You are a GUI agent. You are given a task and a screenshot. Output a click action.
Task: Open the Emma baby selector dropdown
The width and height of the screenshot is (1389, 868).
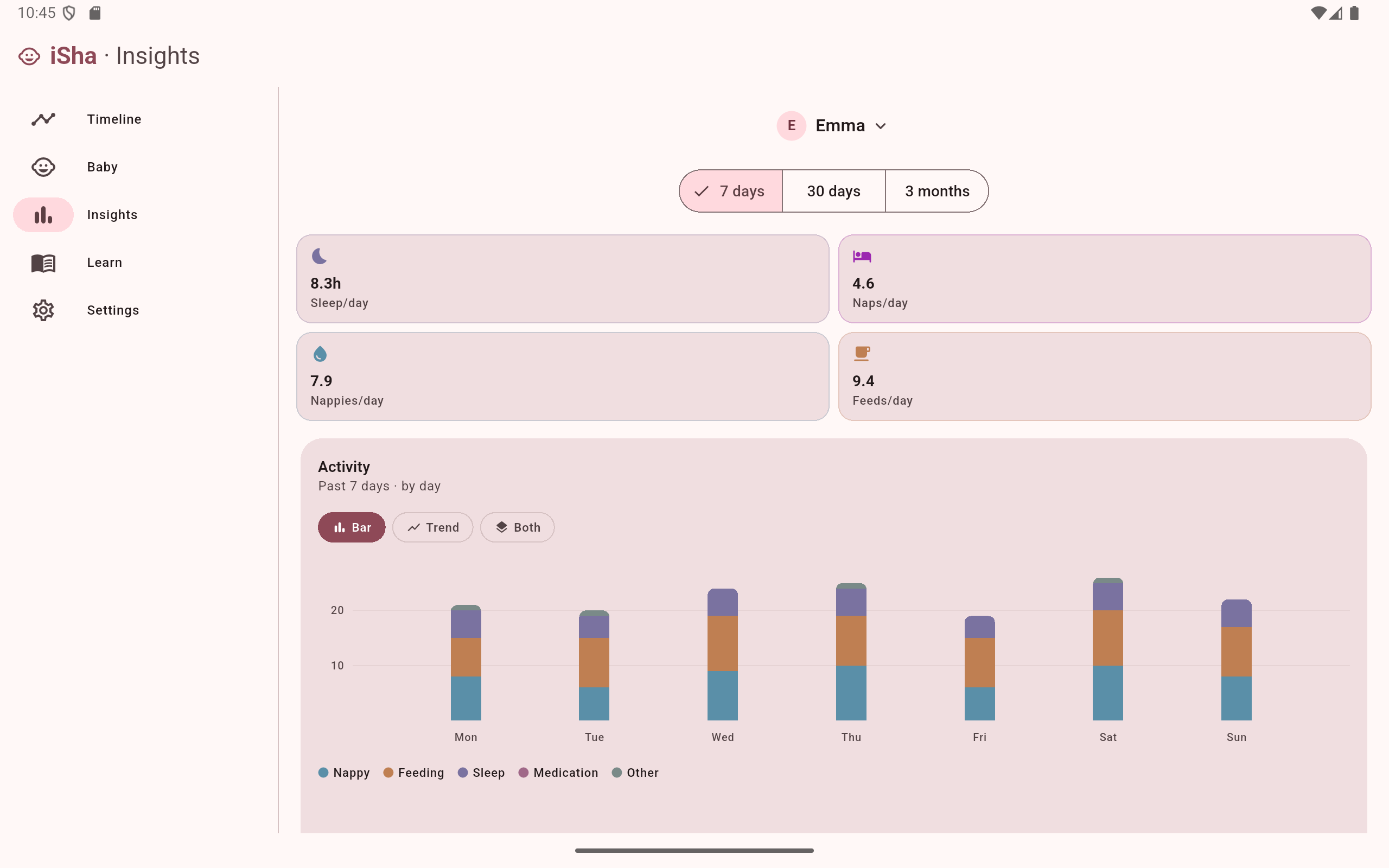[x=840, y=125]
